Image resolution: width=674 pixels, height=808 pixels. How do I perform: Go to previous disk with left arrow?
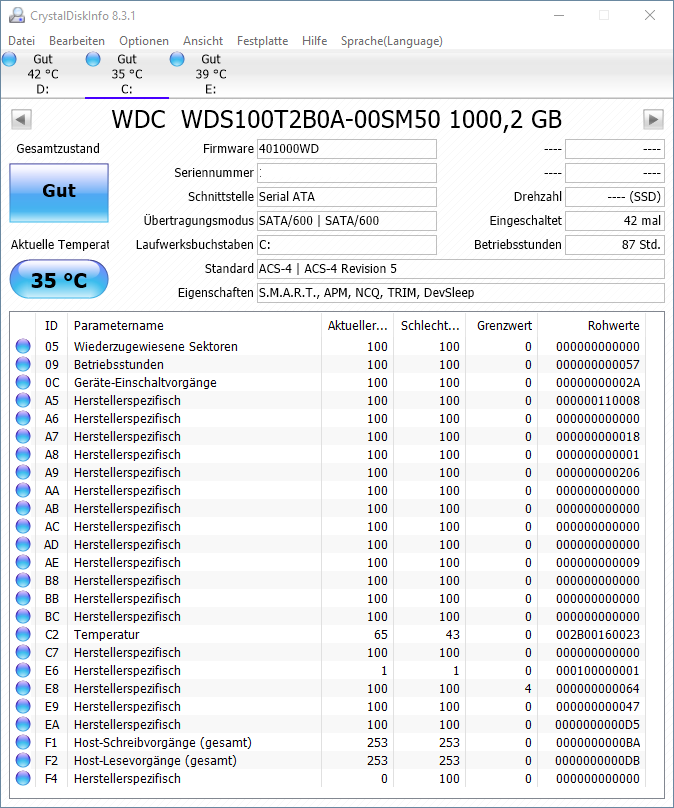21,120
